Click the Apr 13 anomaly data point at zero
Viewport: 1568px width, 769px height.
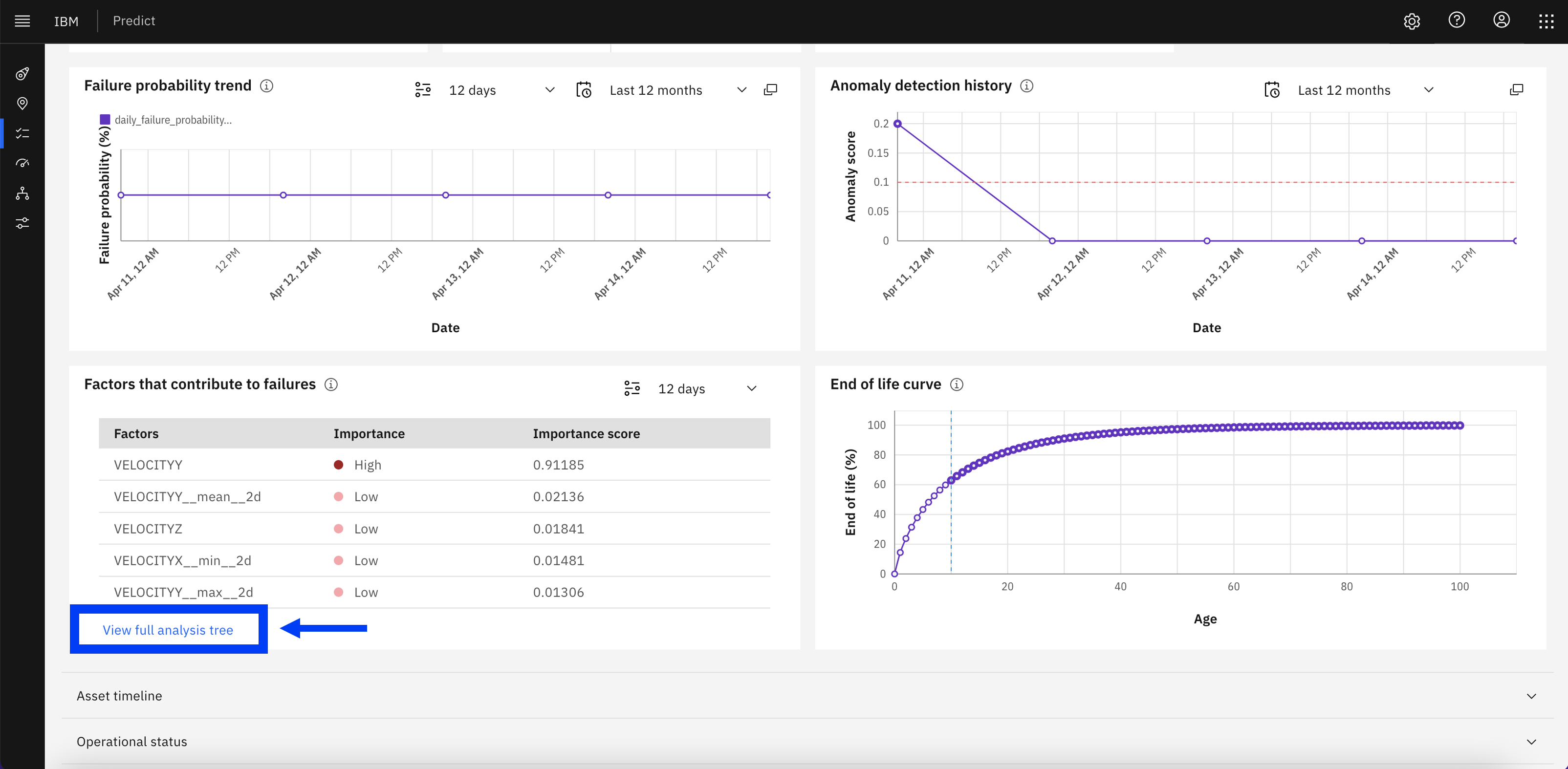[1207, 241]
